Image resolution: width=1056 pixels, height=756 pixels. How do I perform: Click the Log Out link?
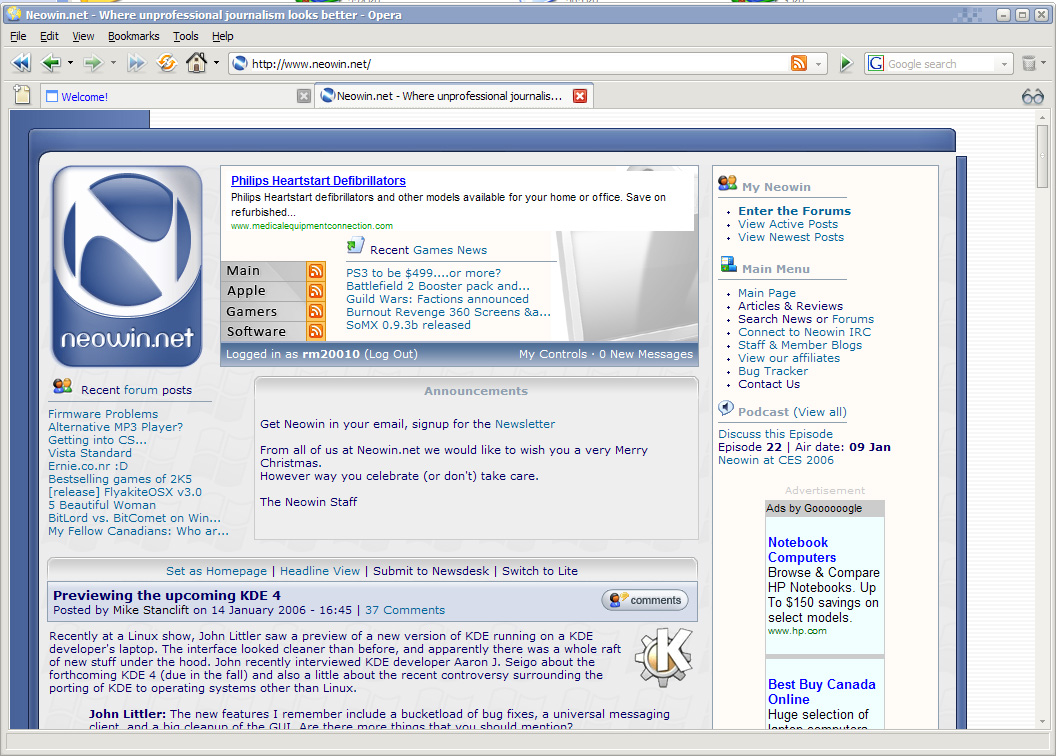pos(391,354)
